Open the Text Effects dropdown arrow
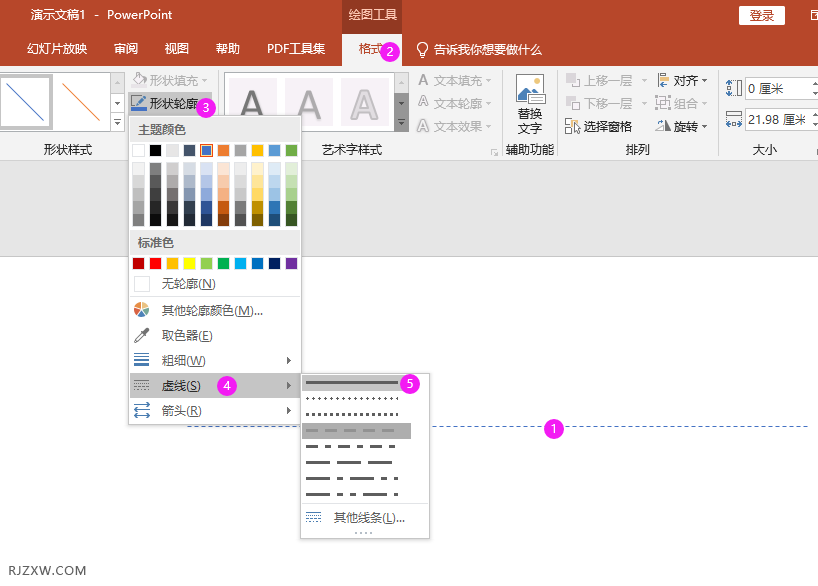This screenshot has height=586, width=818. [x=488, y=126]
